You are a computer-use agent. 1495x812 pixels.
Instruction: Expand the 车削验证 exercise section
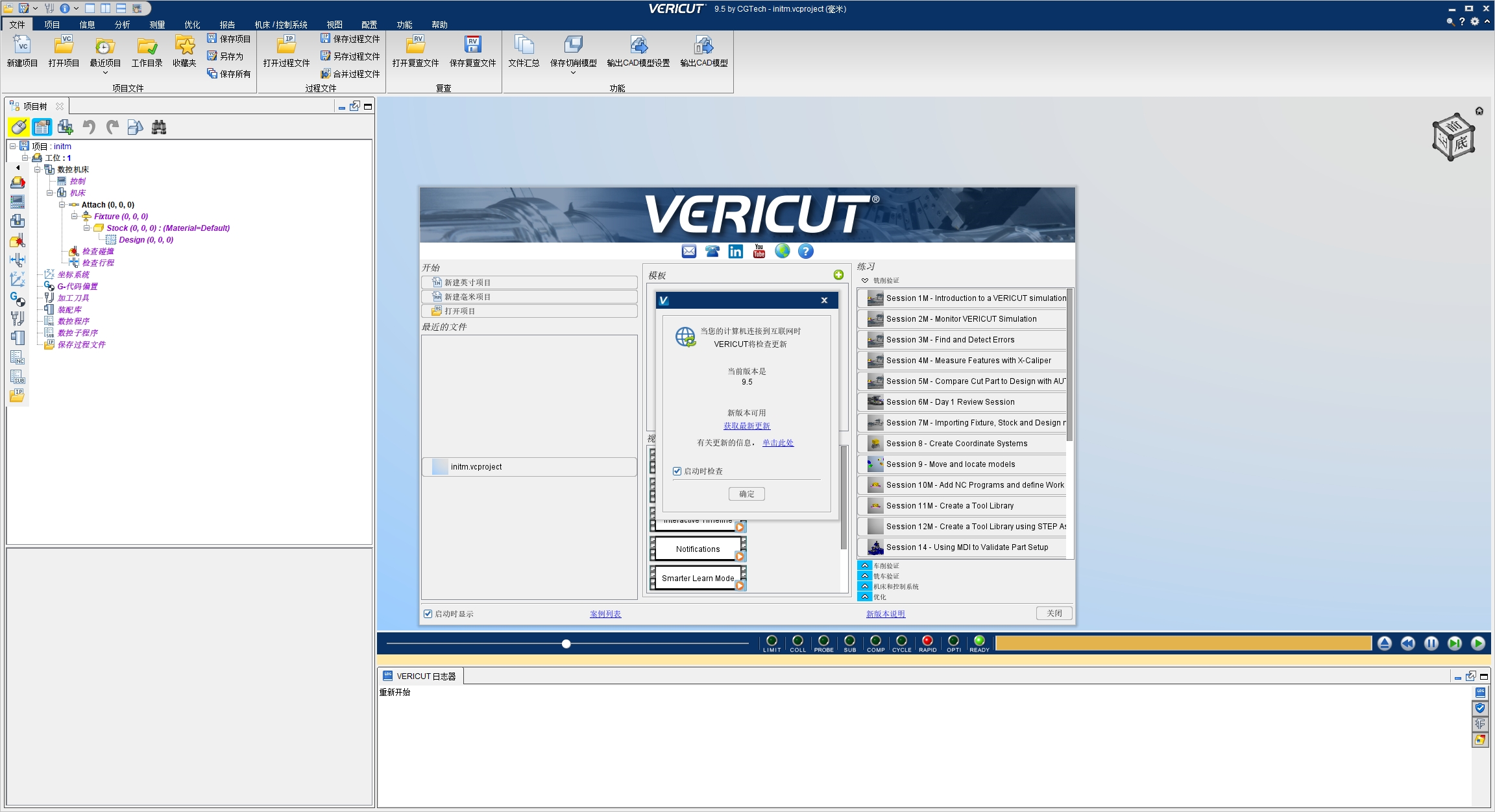(865, 566)
